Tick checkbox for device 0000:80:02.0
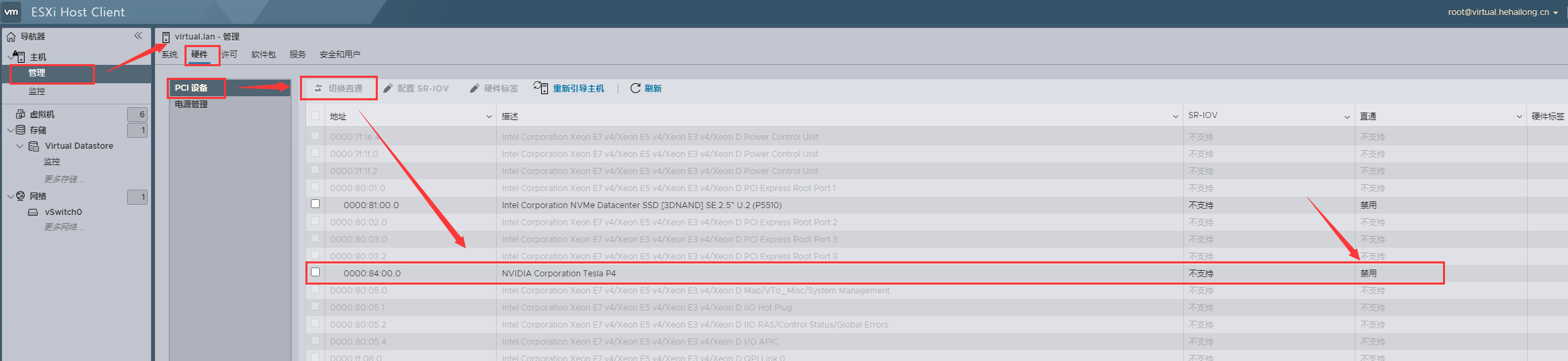1568x361 pixels. click(316, 221)
